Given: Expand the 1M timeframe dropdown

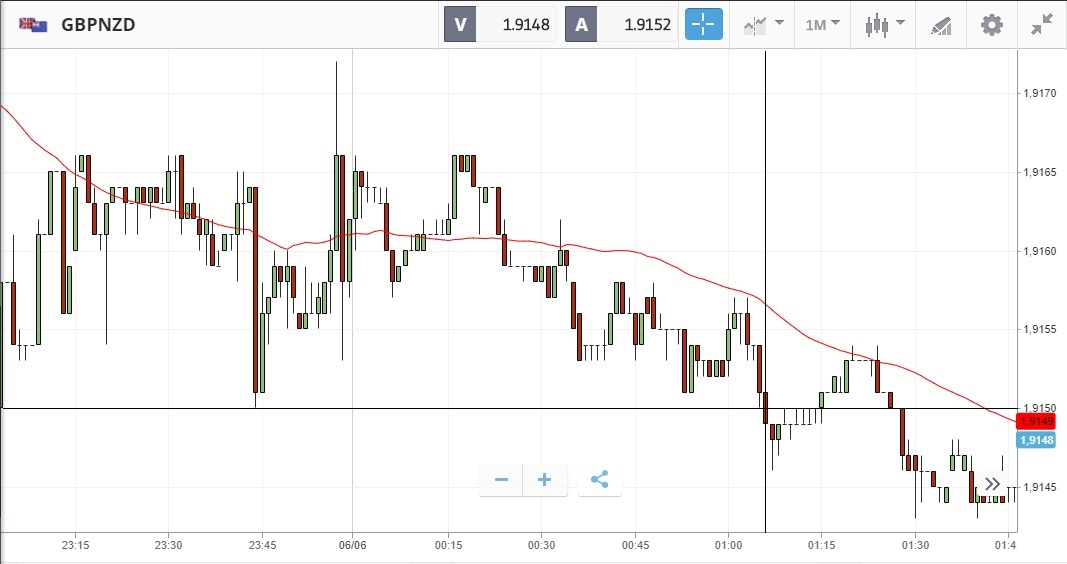Looking at the screenshot, I should (822, 24).
